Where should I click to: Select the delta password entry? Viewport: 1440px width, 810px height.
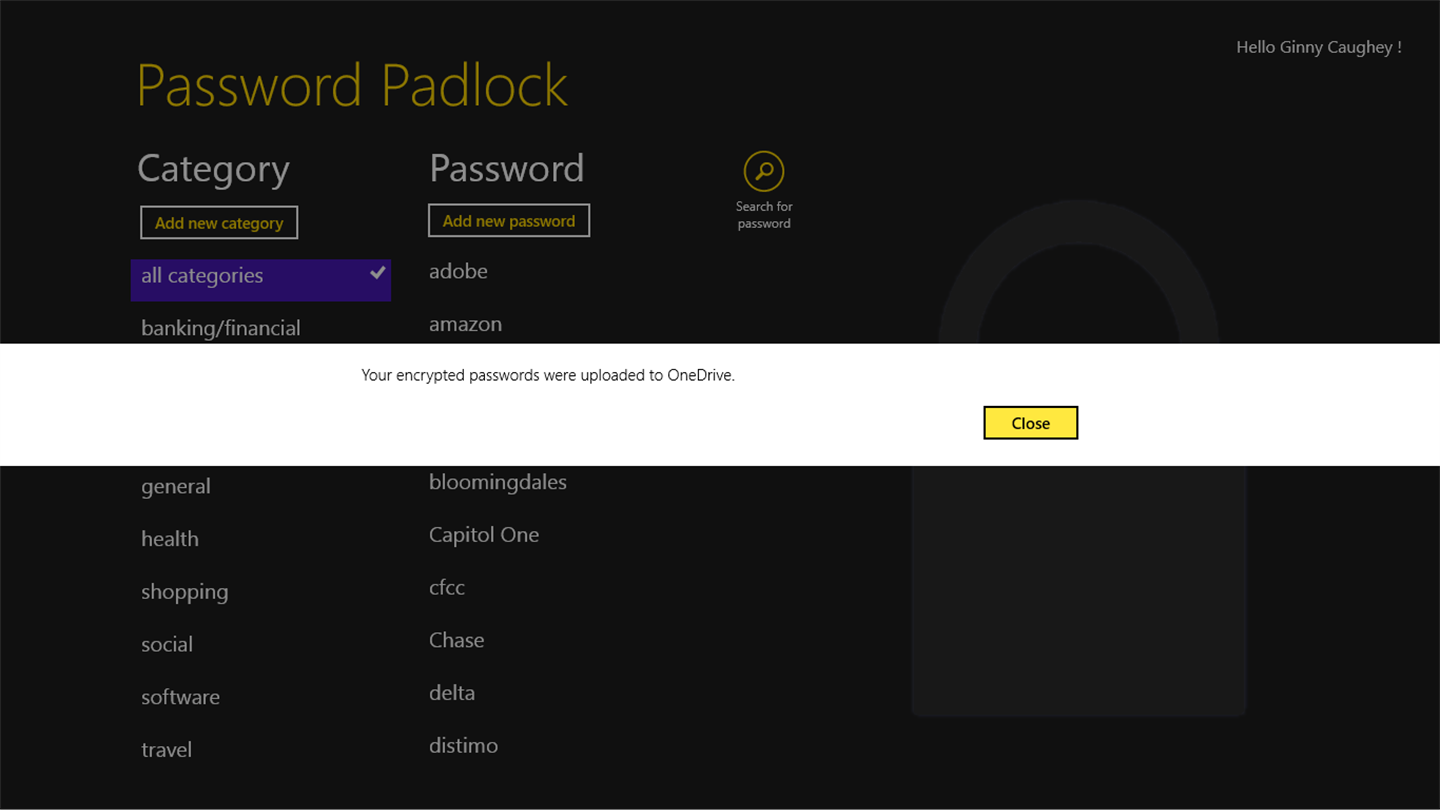(452, 693)
